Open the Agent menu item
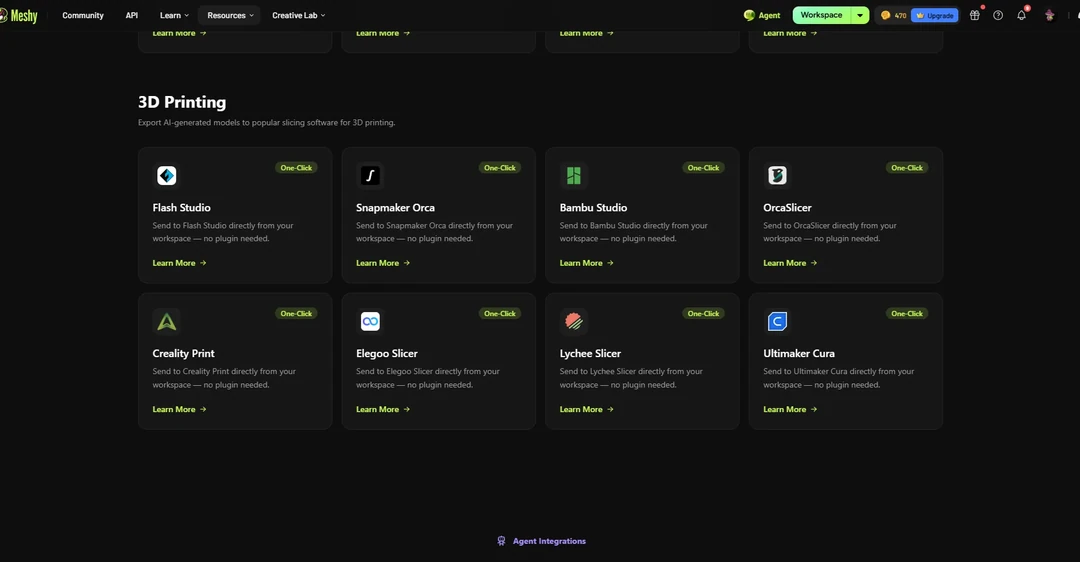Image resolution: width=1080 pixels, height=562 pixels. coord(762,15)
